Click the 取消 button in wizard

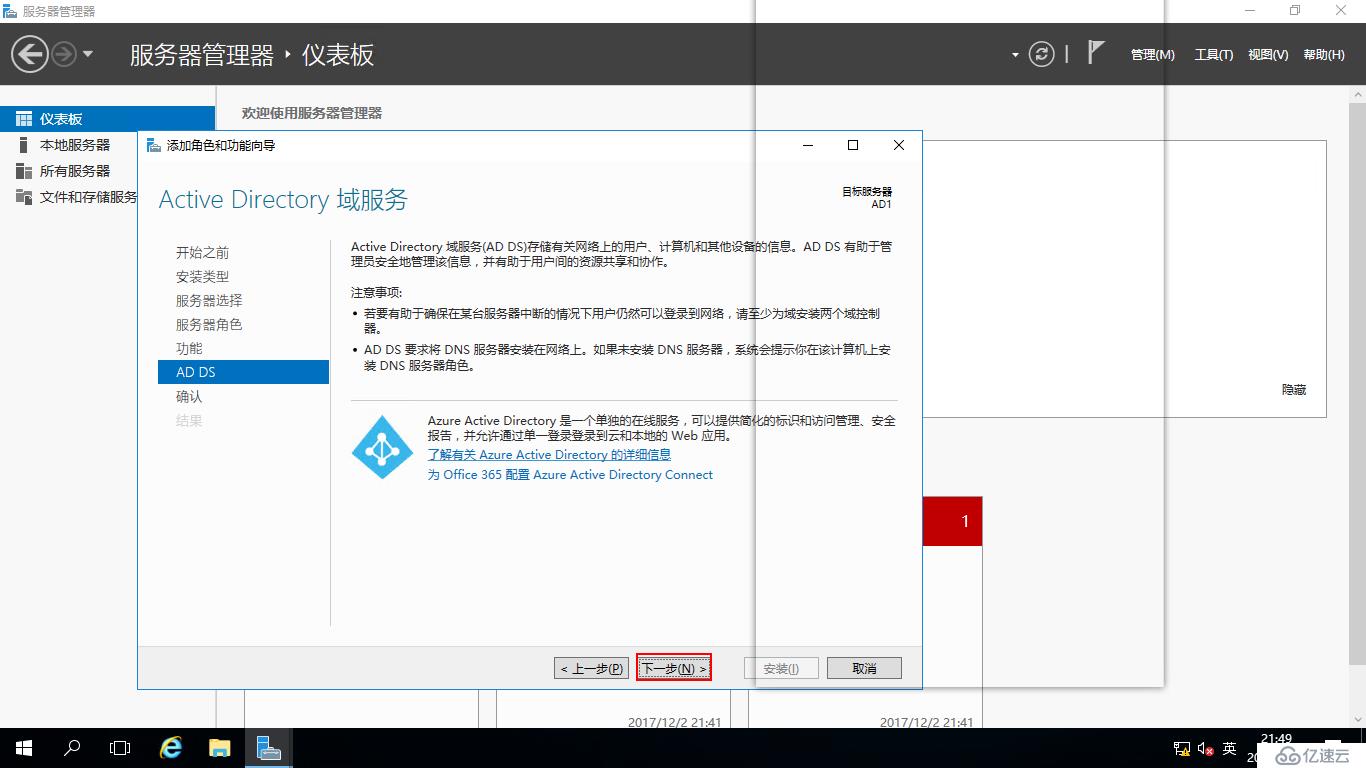click(x=864, y=668)
